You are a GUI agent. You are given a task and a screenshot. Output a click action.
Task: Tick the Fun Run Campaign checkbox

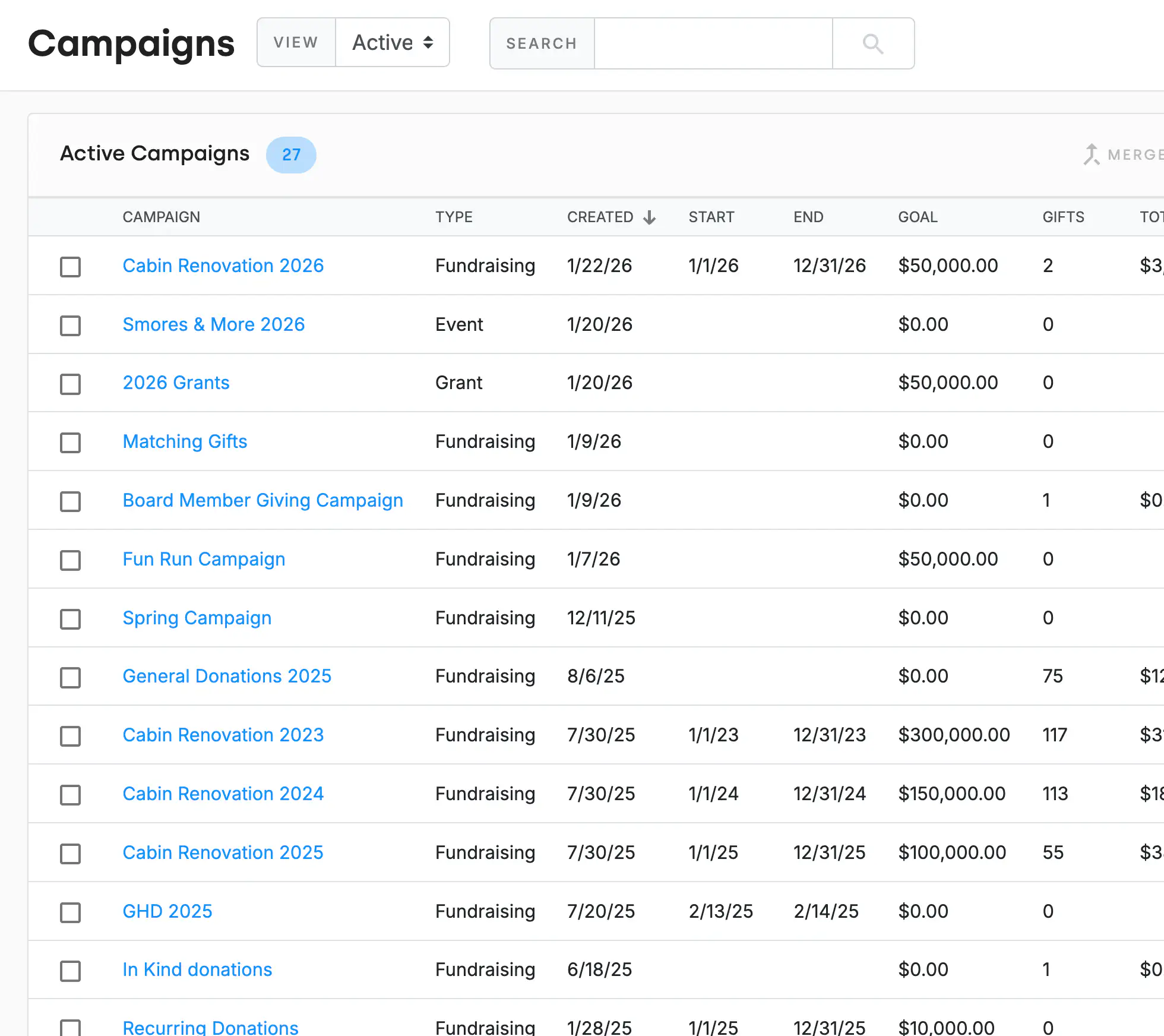70,560
